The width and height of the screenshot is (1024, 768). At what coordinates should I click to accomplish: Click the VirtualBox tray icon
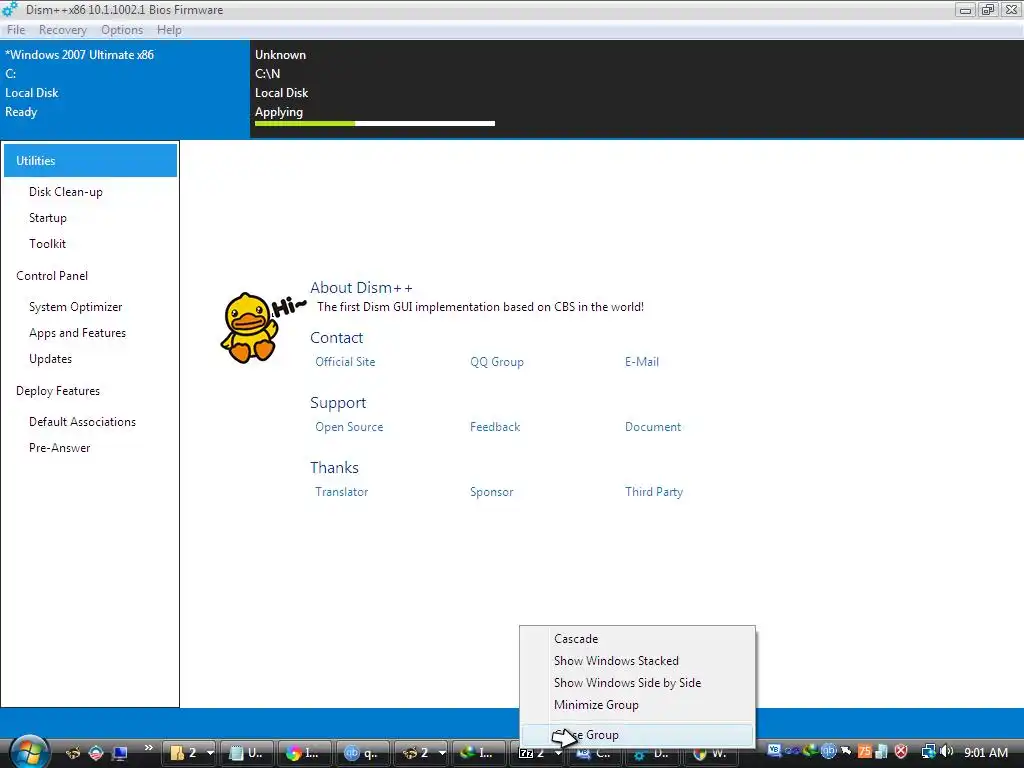(774, 751)
